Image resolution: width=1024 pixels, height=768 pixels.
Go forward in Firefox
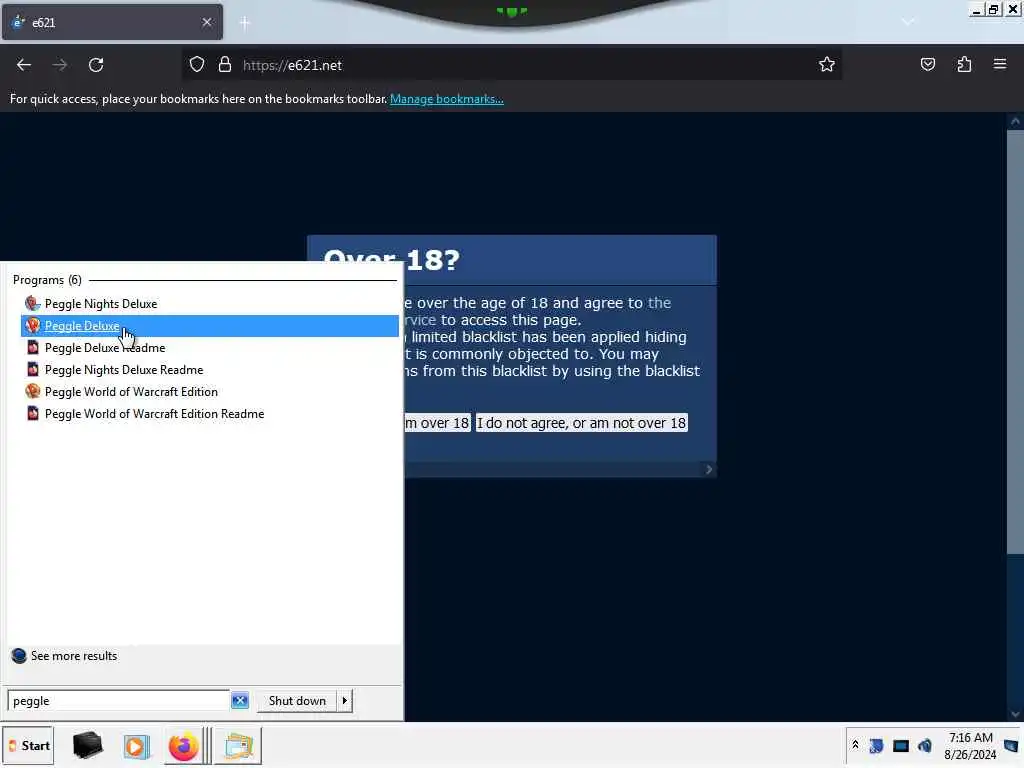(60, 65)
